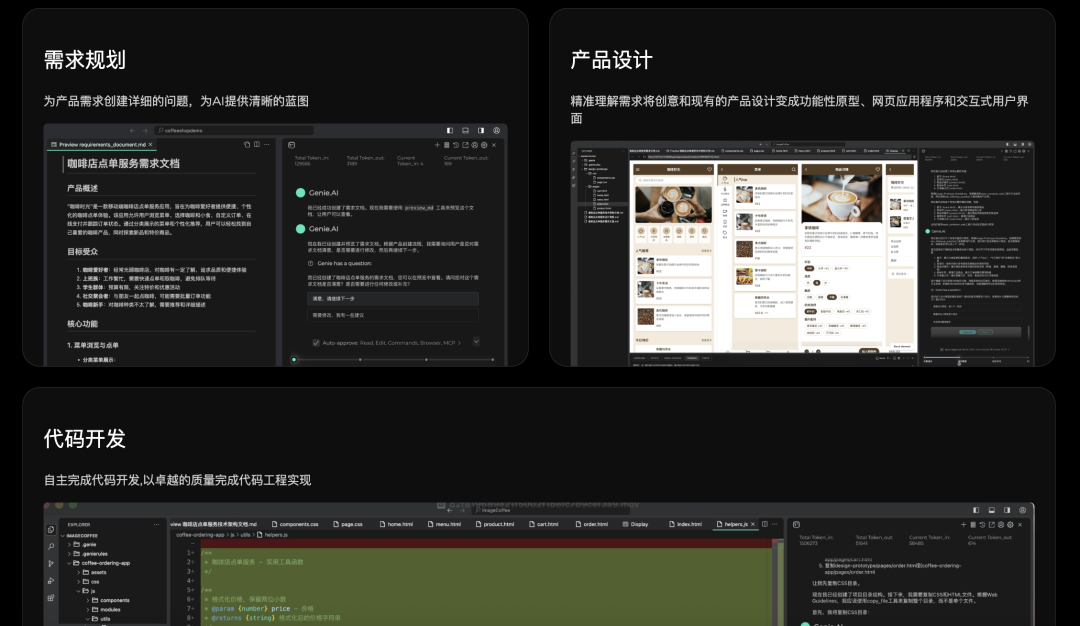Switch to page.css tab
Screen dimensions: 1080x626
pos(348,524)
